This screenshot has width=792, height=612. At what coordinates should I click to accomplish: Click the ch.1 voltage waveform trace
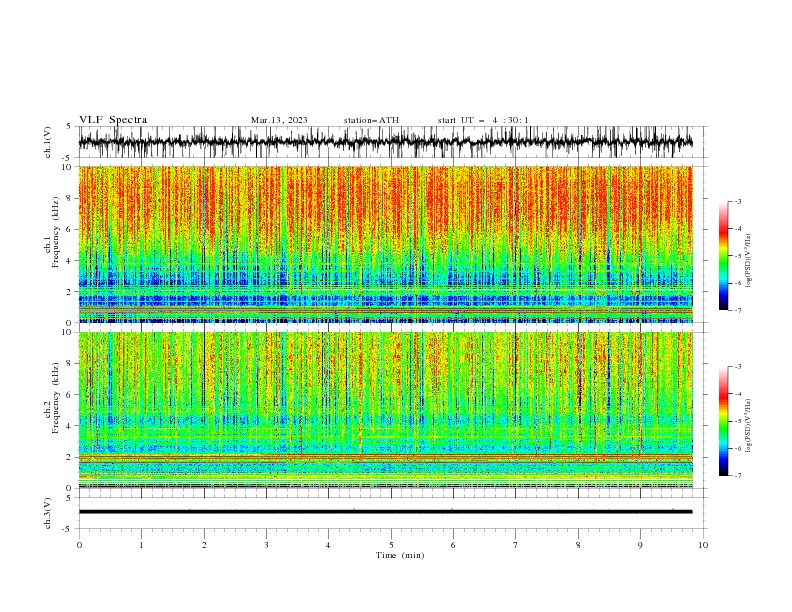tap(385, 142)
